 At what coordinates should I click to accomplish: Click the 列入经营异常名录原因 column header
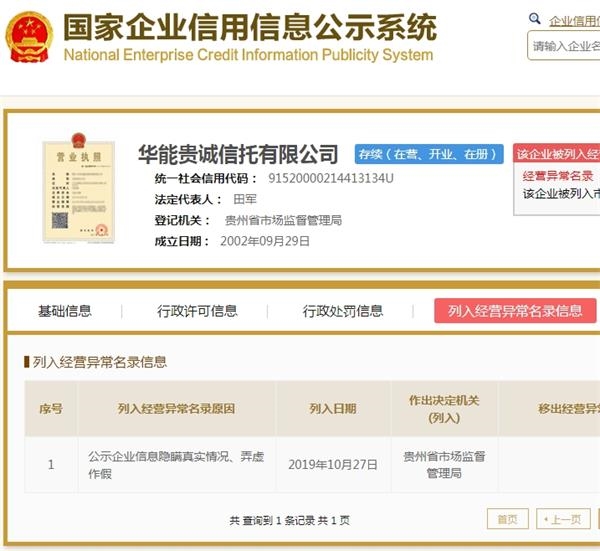[176, 409]
